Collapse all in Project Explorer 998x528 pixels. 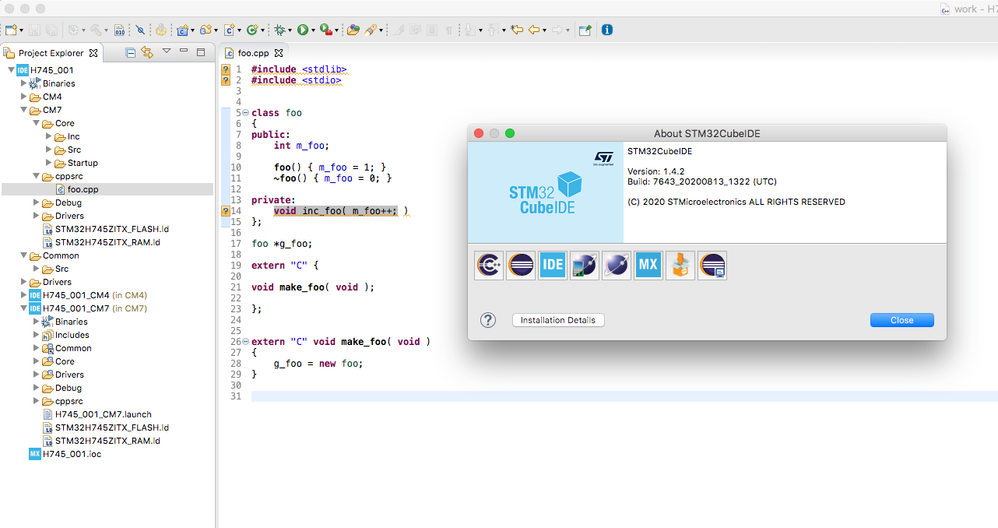[x=130, y=52]
